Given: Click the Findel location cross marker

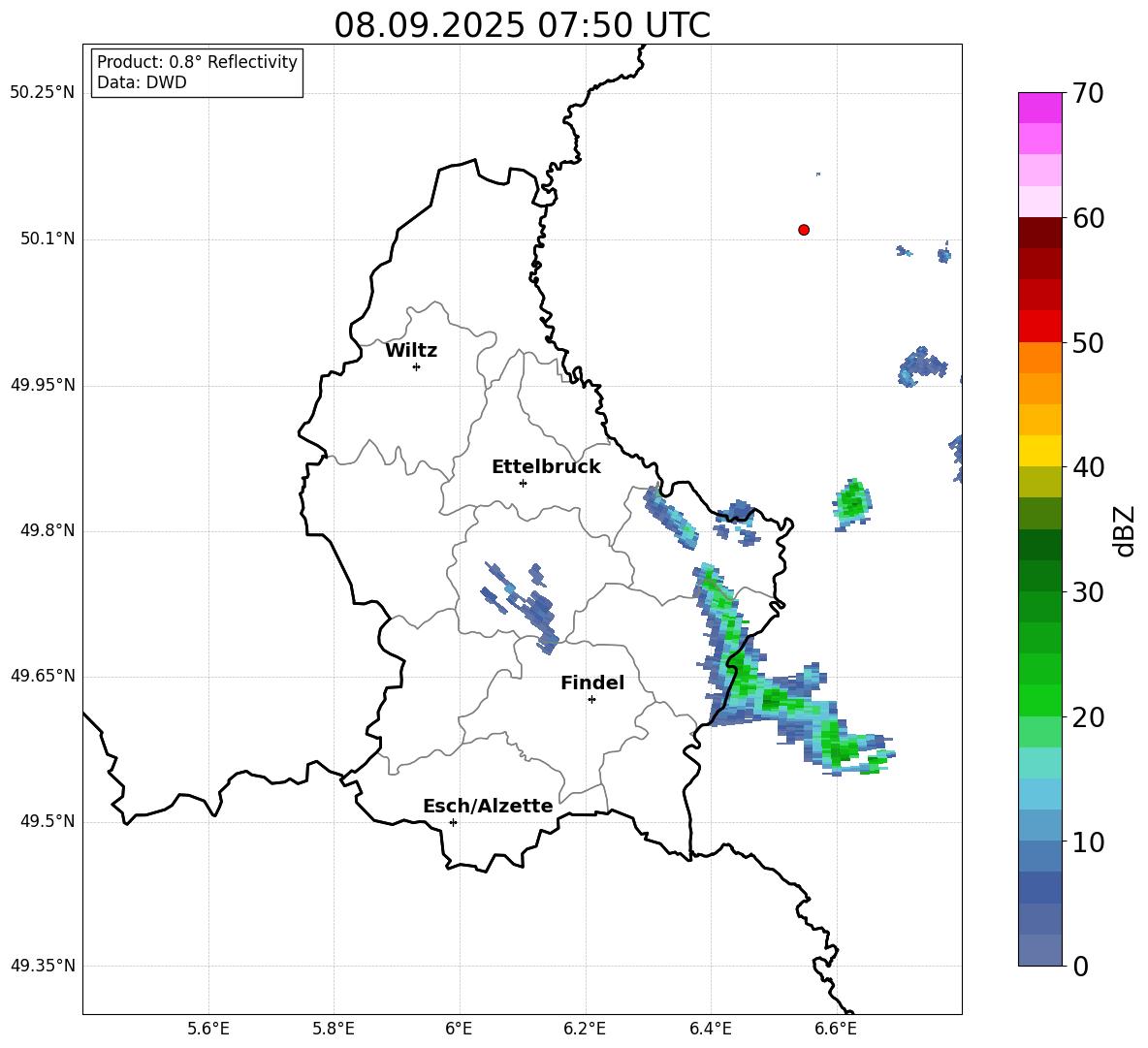Looking at the screenshot, I should [x=591, y=700].
